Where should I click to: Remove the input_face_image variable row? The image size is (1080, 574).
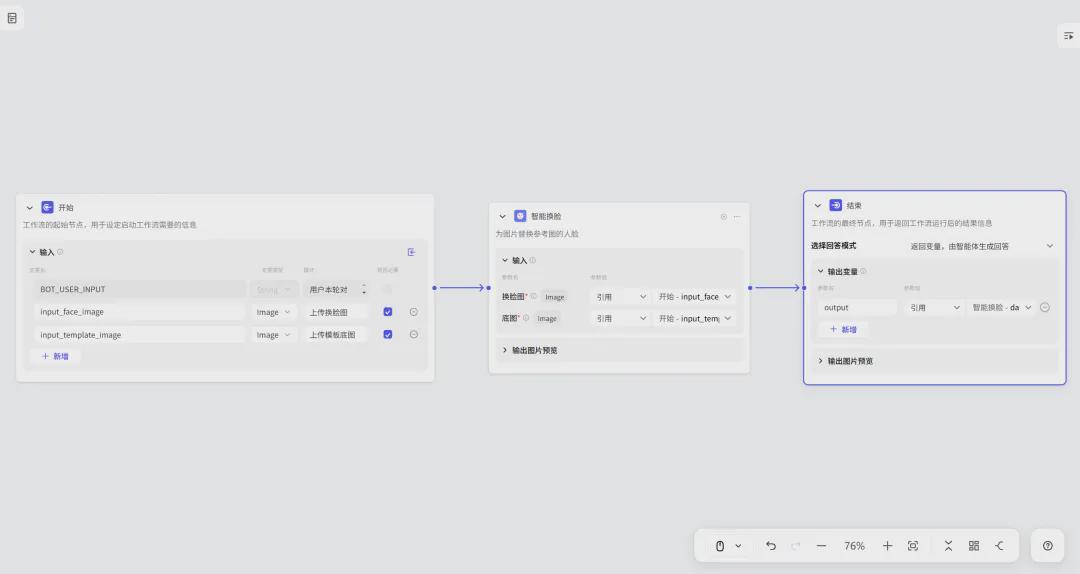[x=414, y=312]
